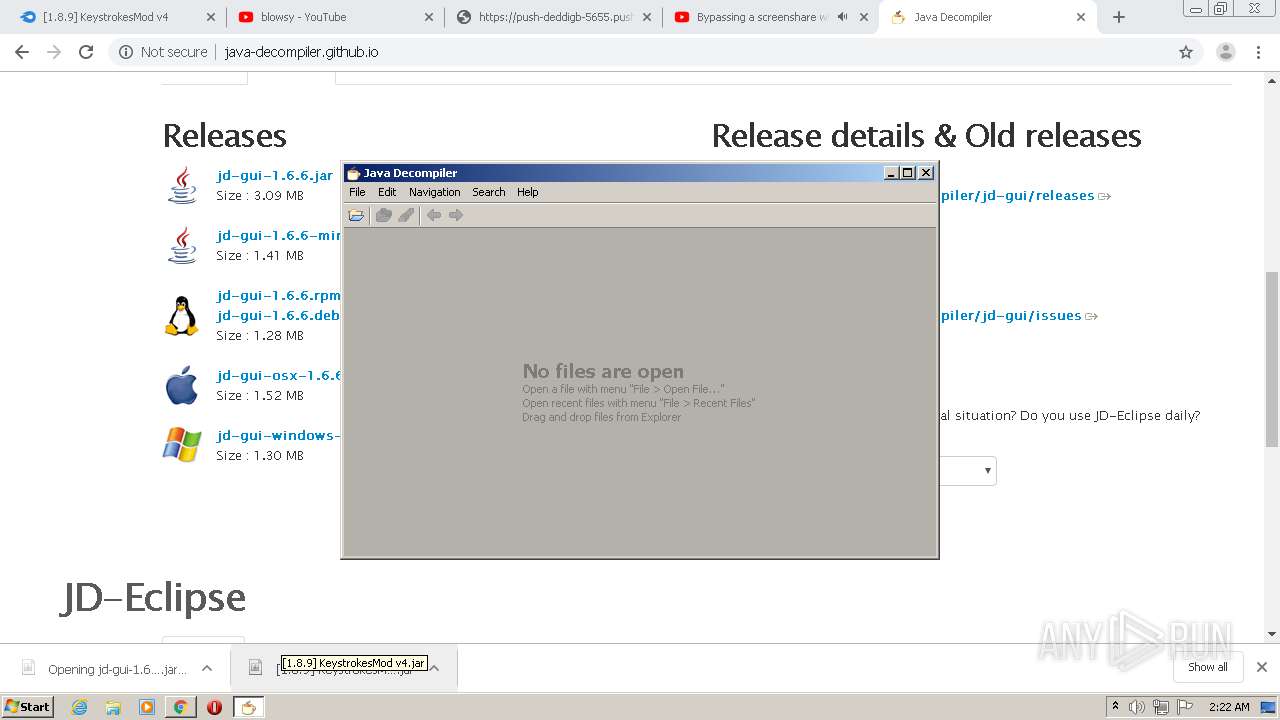Click the Backward arrow in Java Decompiler toolbar
1280x720 pixels.
tap(433, 215)
